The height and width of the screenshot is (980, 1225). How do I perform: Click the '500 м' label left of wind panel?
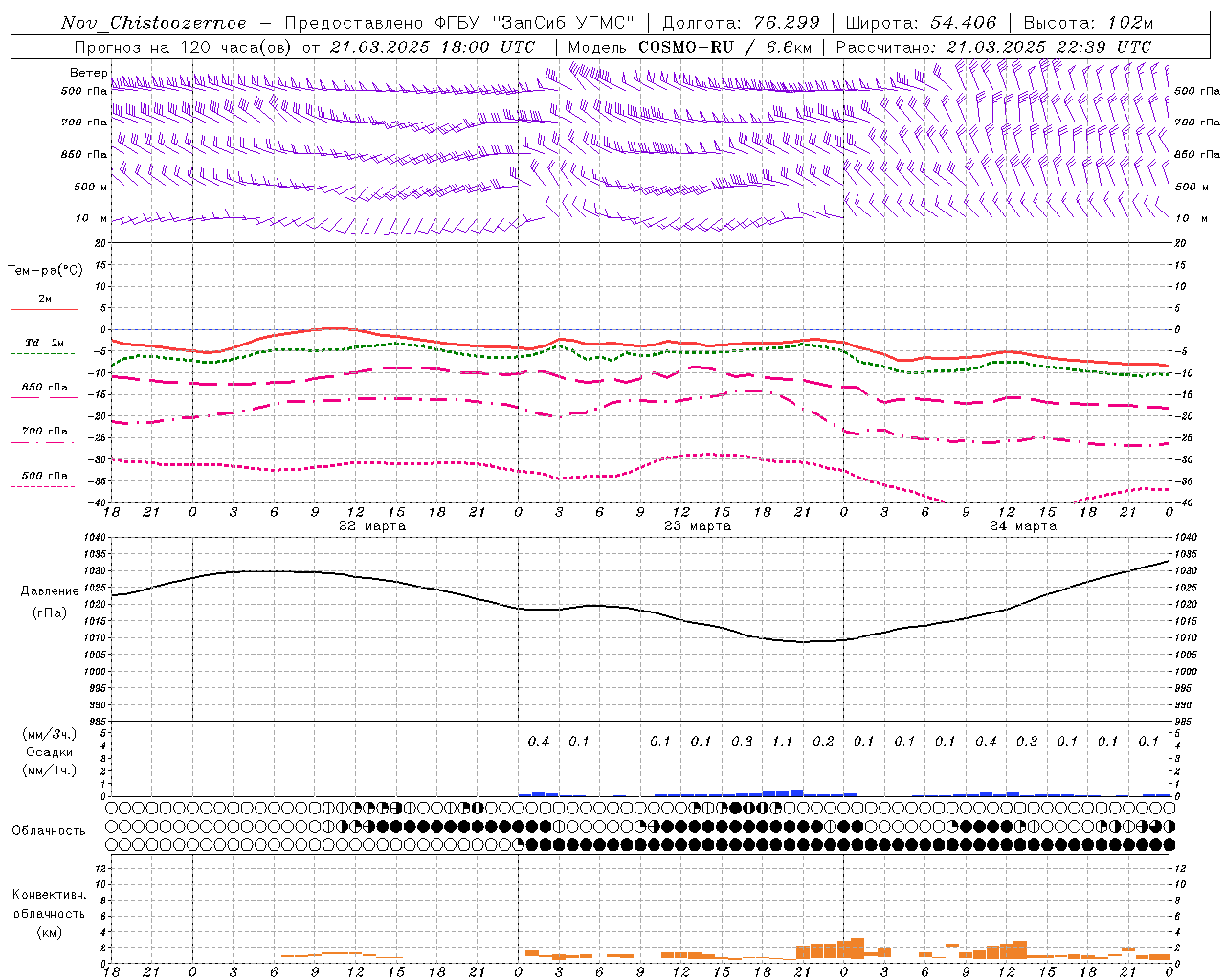tap(90, 187)
